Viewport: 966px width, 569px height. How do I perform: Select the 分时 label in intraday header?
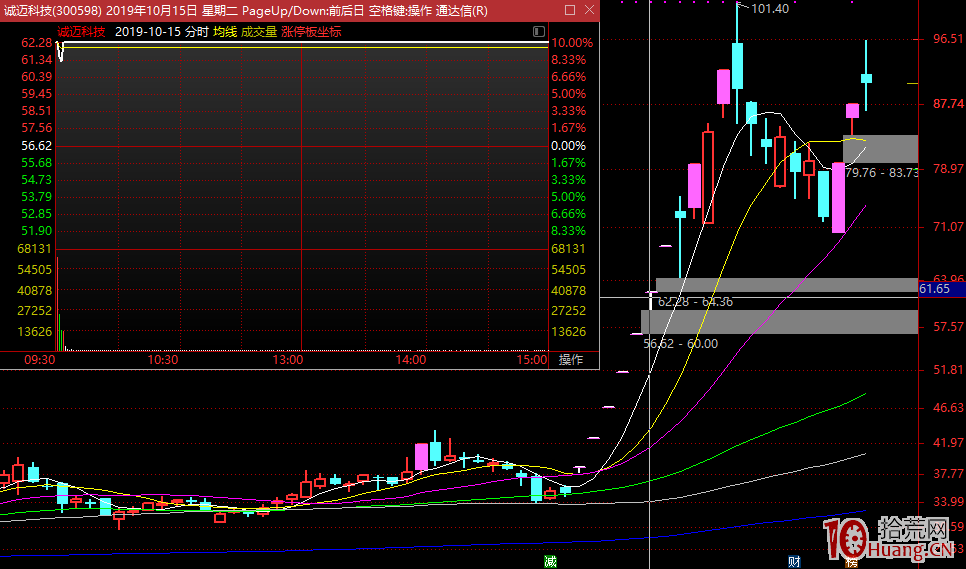pyautogui.click(x=197, y=31)
